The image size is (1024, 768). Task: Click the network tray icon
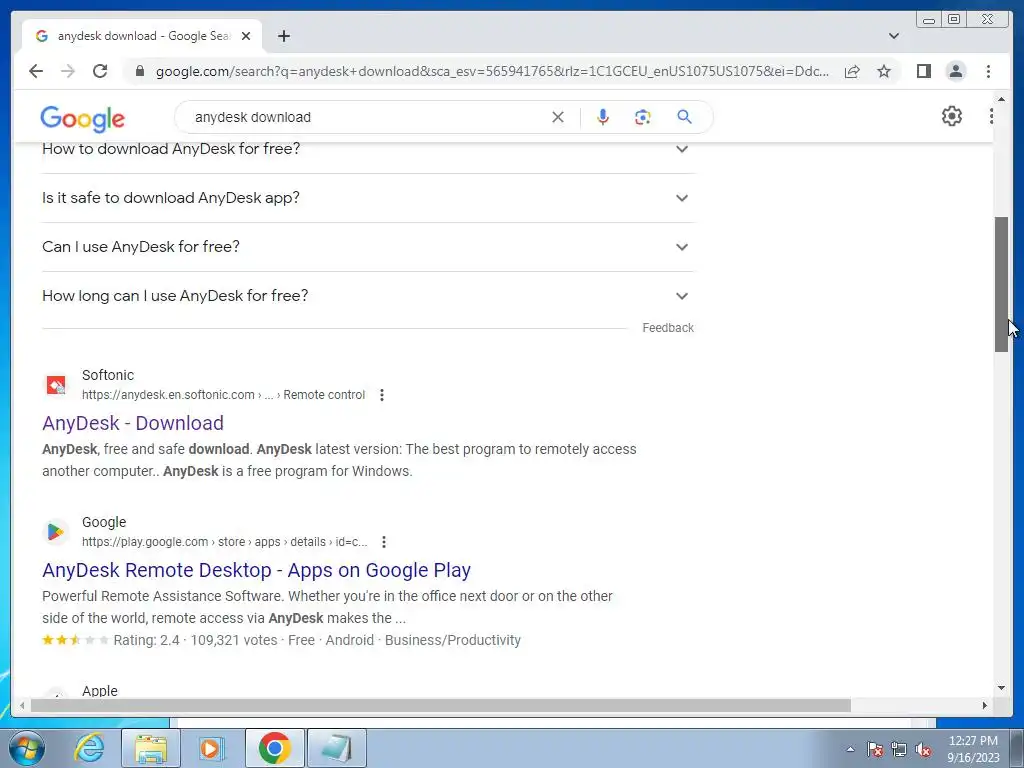[x=899, y=749]
